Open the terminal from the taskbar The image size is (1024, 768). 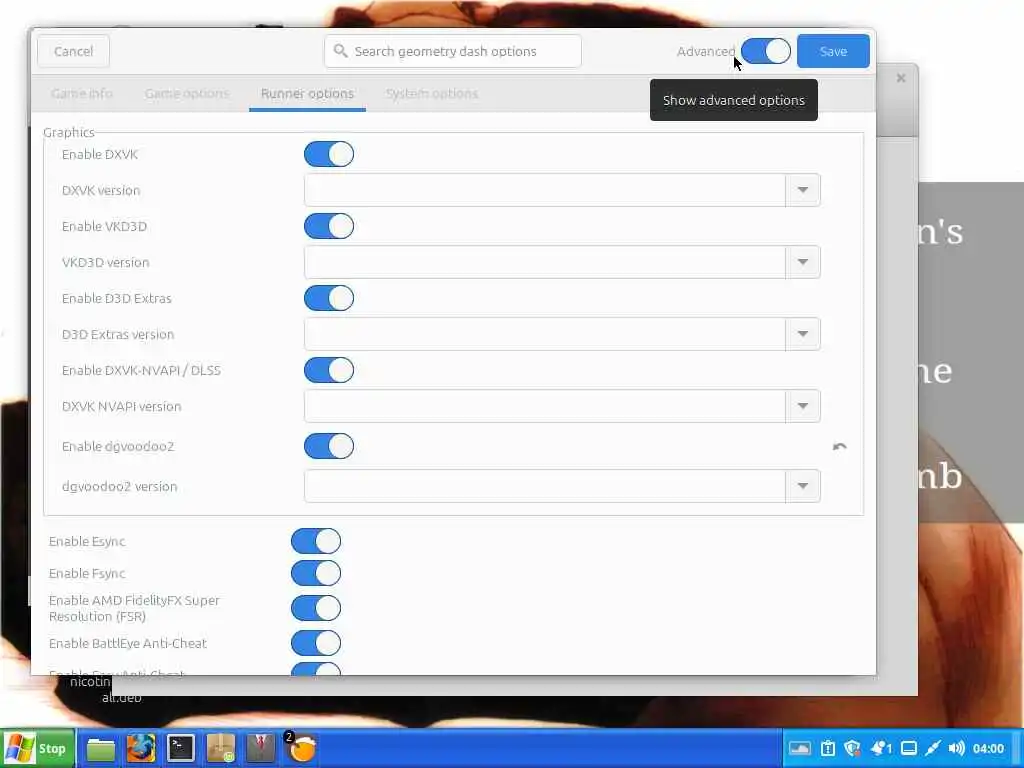pos(181,748)
